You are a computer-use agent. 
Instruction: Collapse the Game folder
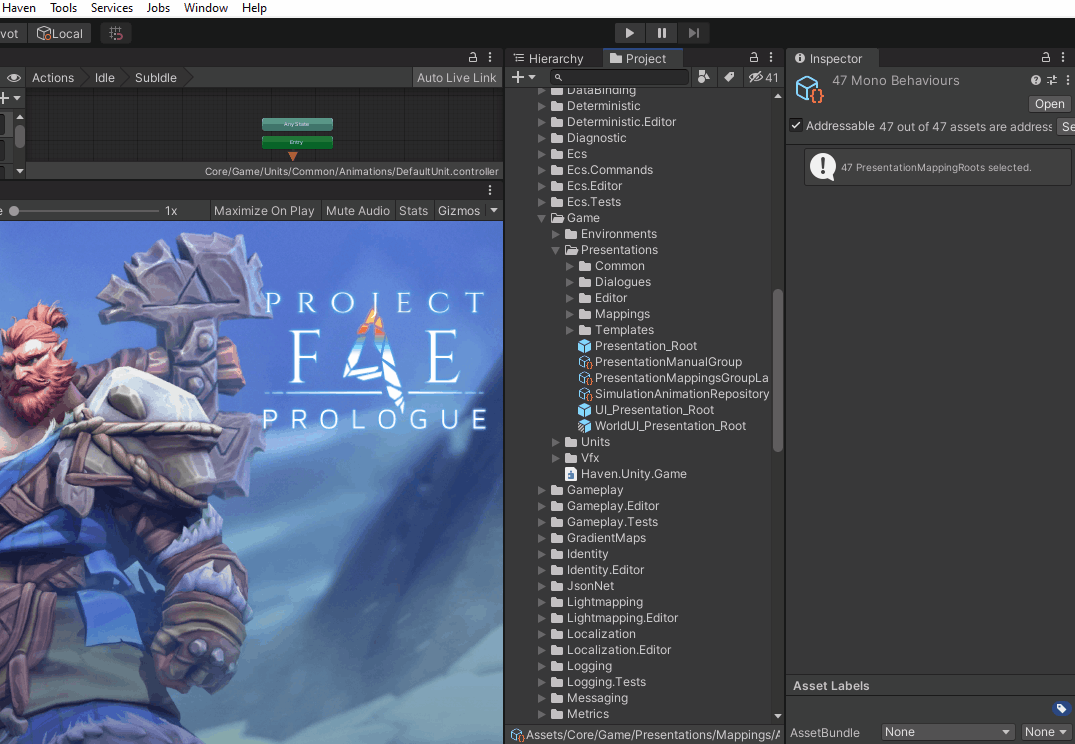541,218
